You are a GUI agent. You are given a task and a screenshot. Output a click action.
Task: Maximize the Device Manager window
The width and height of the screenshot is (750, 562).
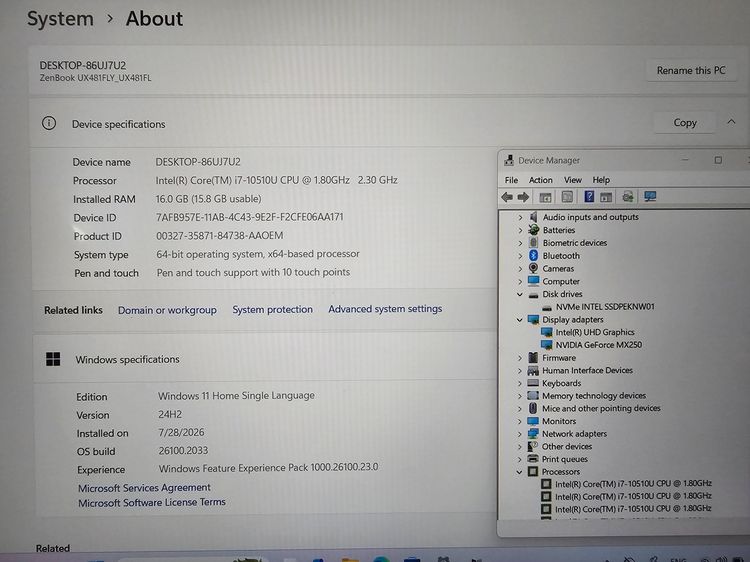click(x=718, y=160)
